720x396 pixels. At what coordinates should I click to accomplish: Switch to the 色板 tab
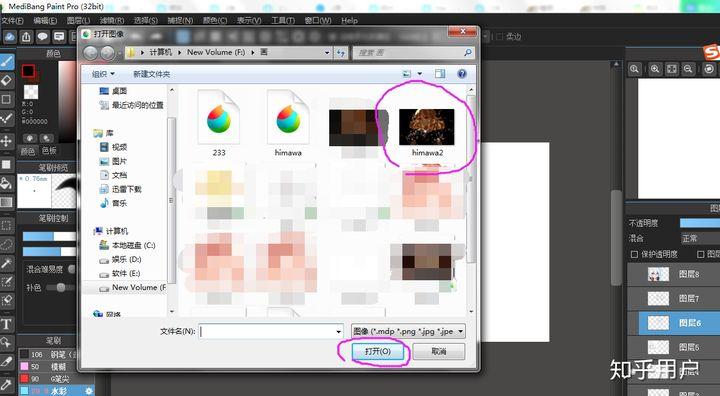49,151
